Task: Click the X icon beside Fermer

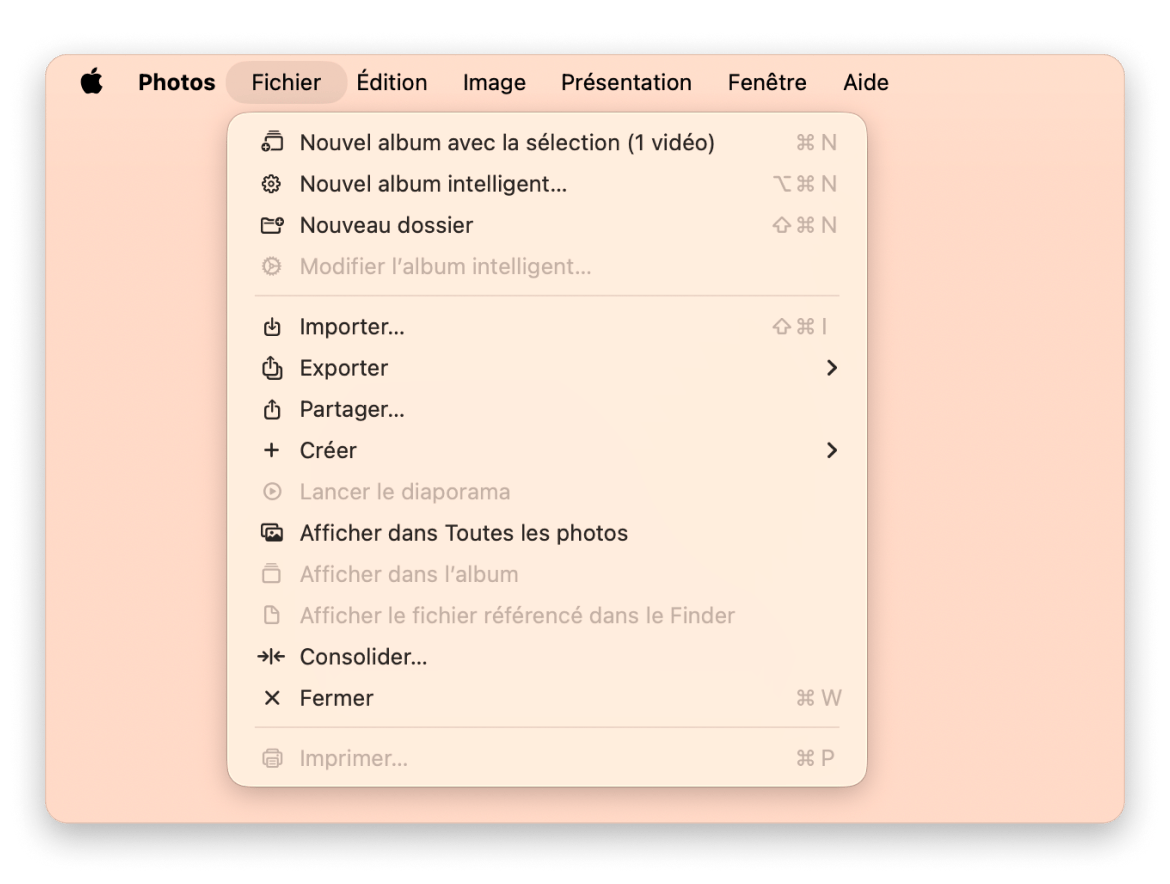Action: pyautogui.click(x=272, y=698)
